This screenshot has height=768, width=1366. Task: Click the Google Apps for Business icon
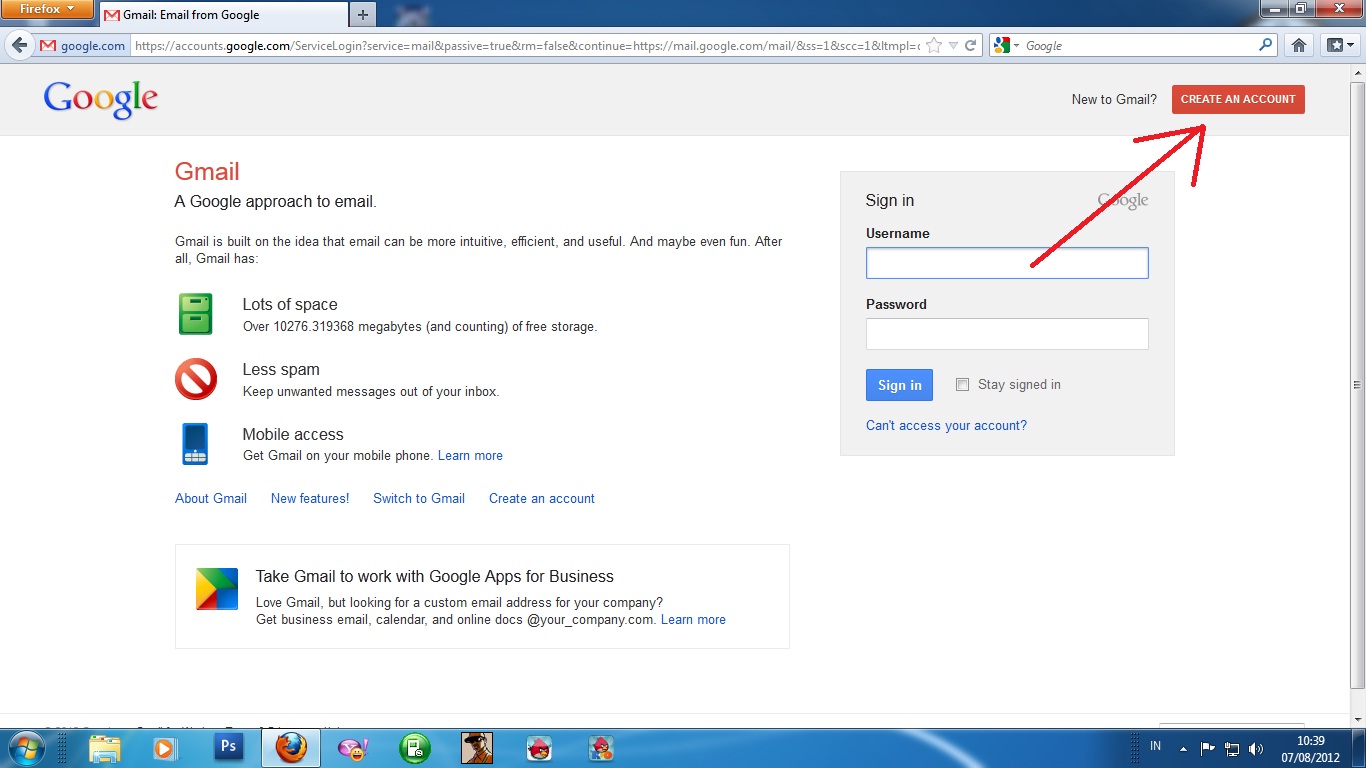[x=217, y=589]
